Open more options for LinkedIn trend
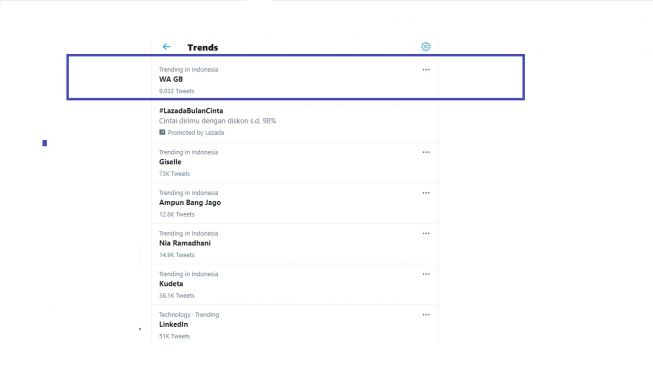The image size is (653, 366). click(426, 315)
